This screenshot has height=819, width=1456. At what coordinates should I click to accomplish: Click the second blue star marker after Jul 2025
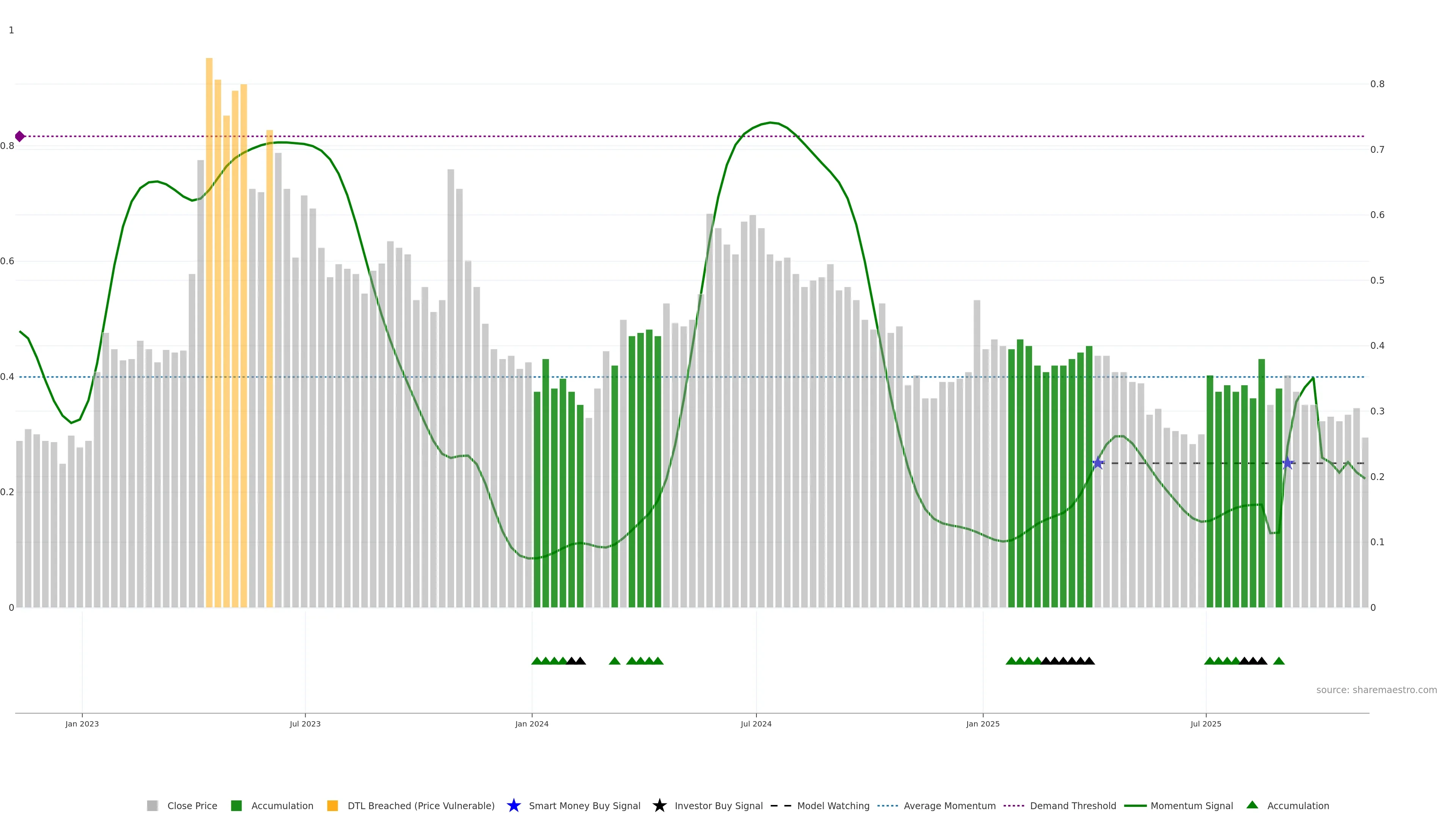tap(1288, 463)
